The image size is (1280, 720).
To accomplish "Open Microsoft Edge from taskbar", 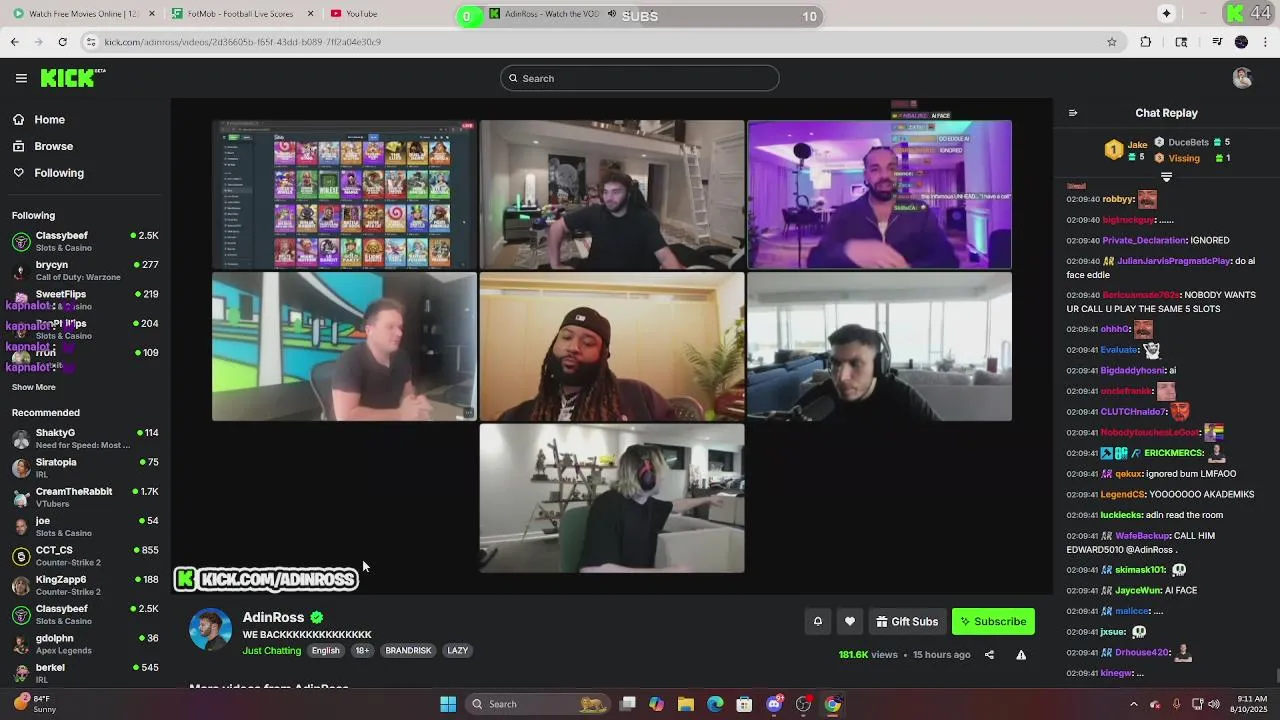I will [715, 704].
